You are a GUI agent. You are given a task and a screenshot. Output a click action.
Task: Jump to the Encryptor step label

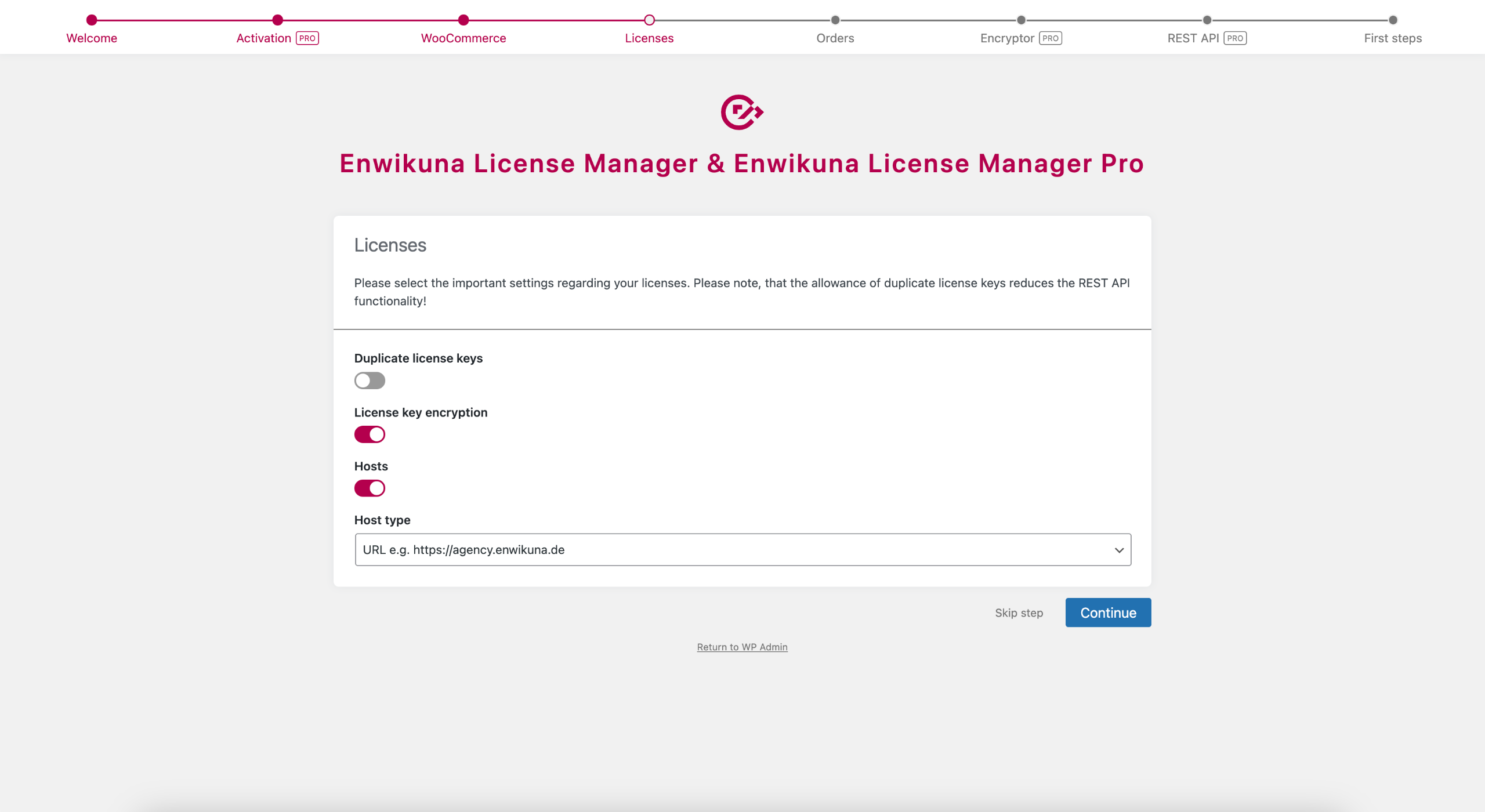[x=1008, y=38]
